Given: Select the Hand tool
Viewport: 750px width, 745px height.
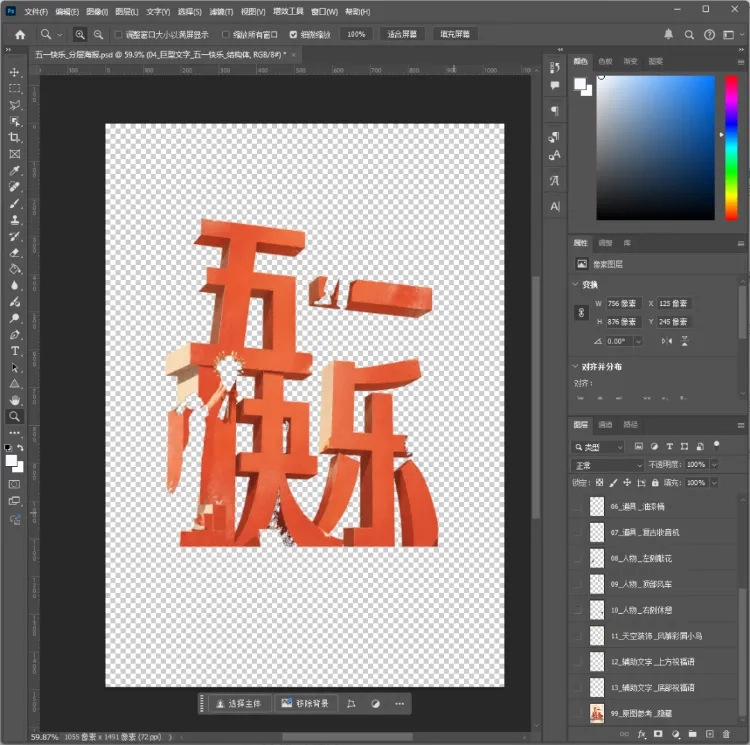Looking at the screenshot, I should 14,400.
